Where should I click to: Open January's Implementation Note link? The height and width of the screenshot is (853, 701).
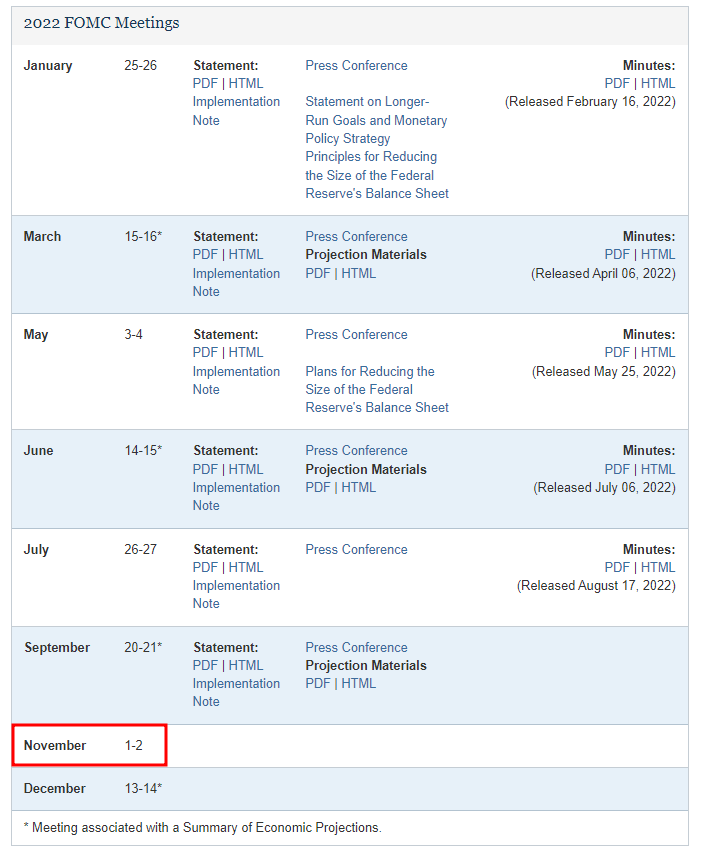pyautogui.click(x=236, y=111)
